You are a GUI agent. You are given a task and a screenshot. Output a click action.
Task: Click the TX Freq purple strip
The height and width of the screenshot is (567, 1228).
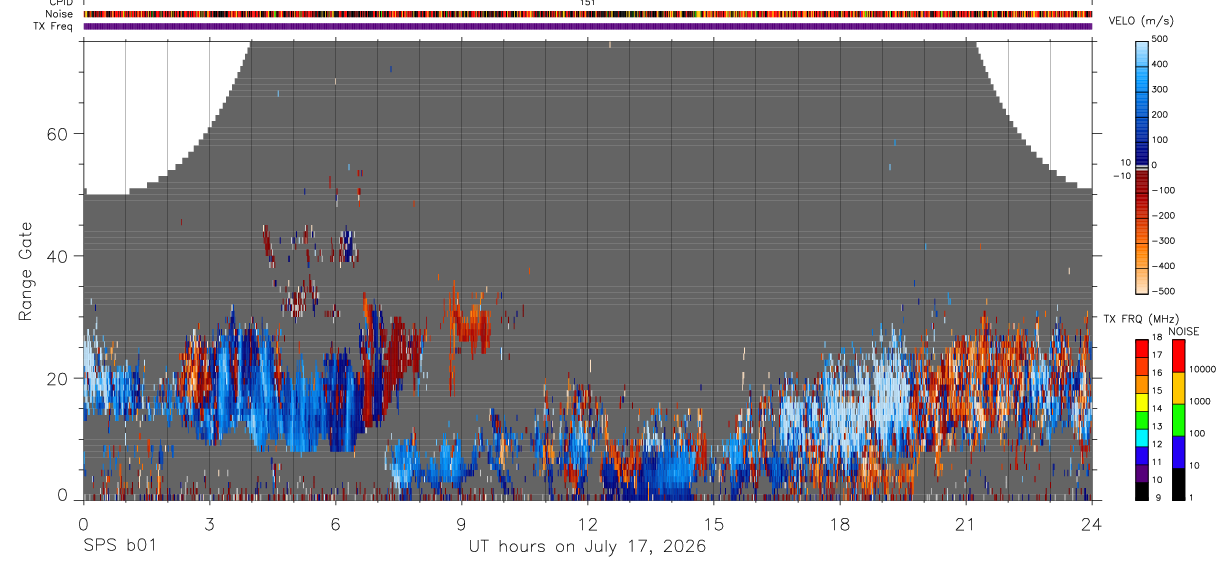(x=587, y=26)
